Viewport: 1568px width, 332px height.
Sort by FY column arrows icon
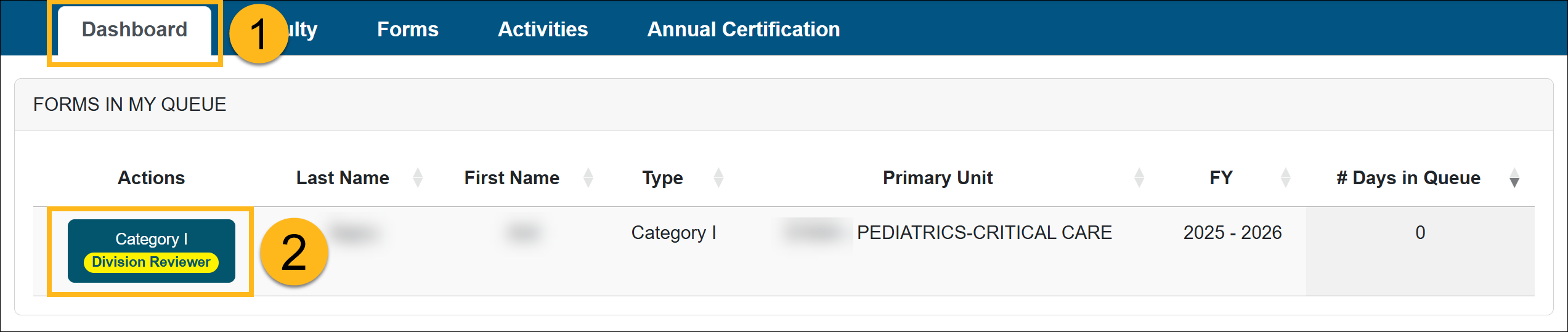coord(1285,178)
